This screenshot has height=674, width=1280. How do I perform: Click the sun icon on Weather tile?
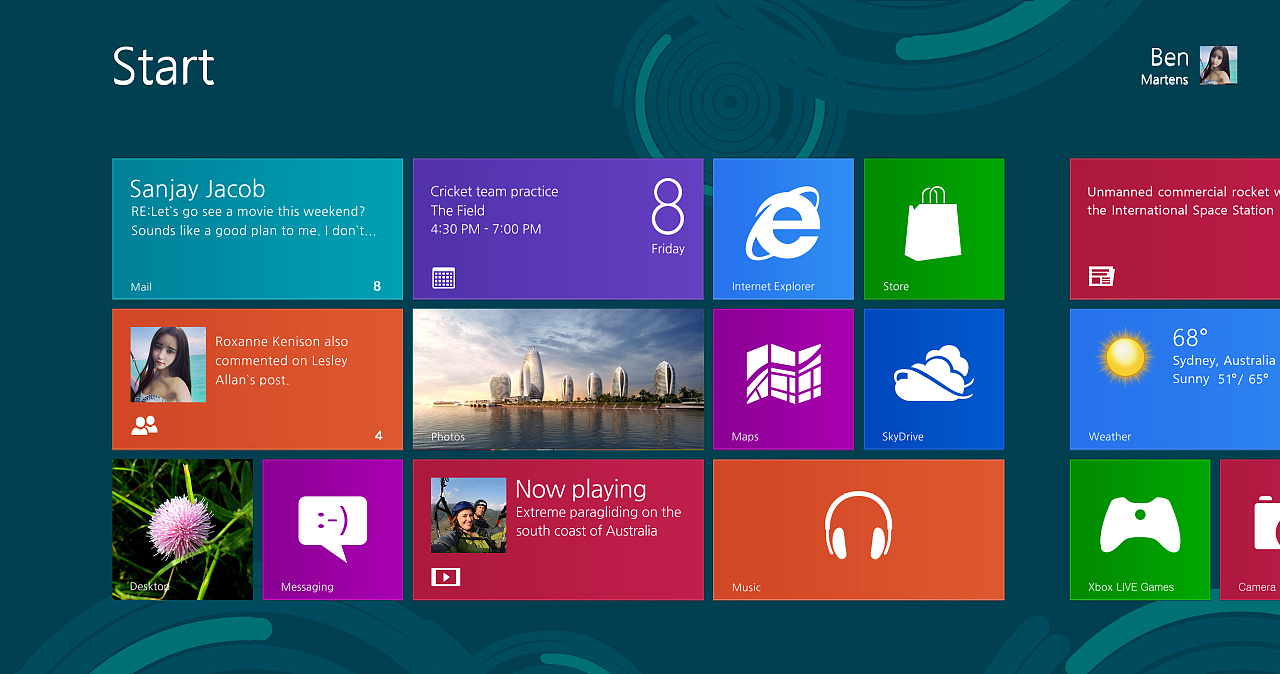point(1125,355)
